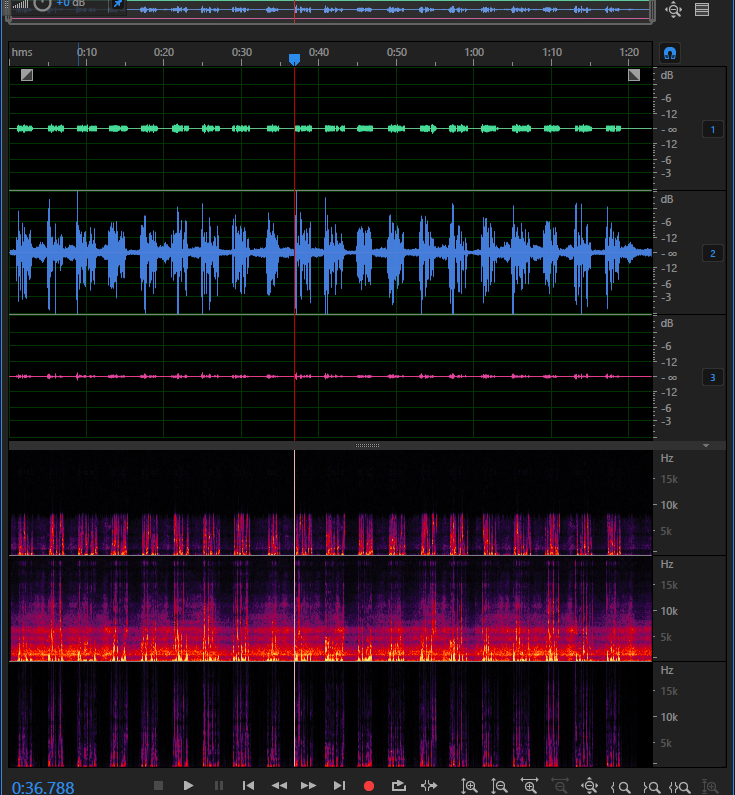Click the Rewind button
The image size is (735, 795).
(279, 785)
